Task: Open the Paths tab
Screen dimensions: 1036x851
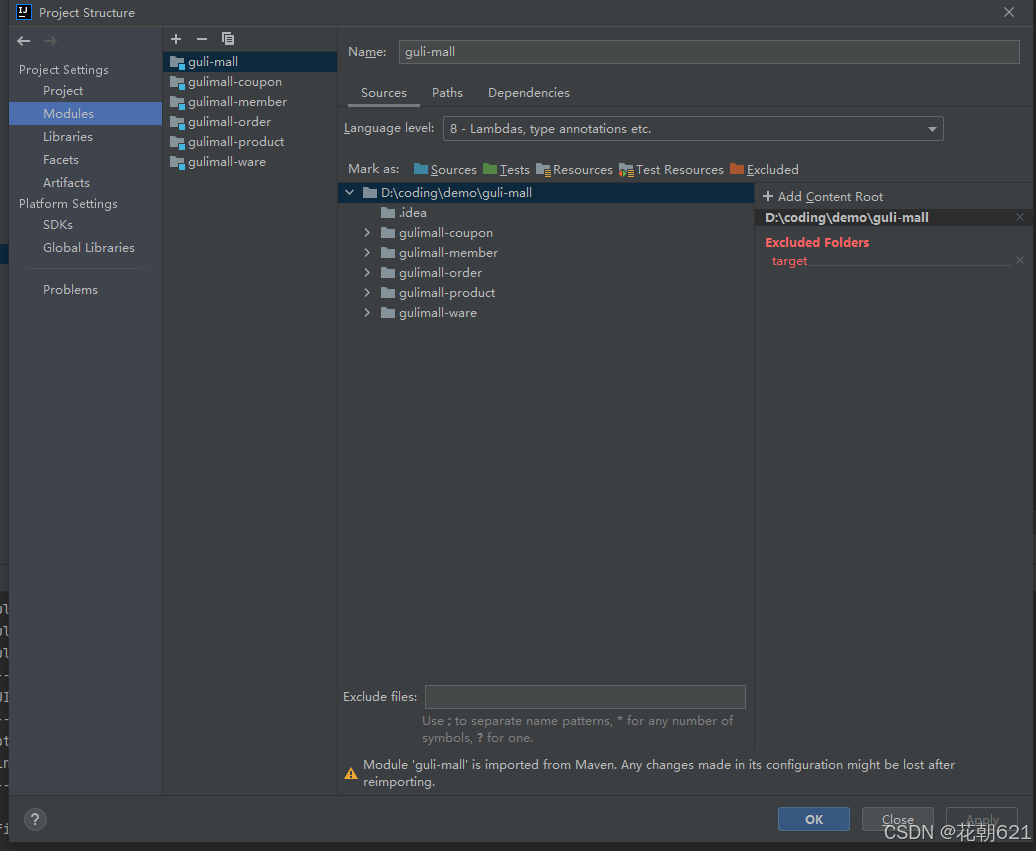Action: point(447,92)
